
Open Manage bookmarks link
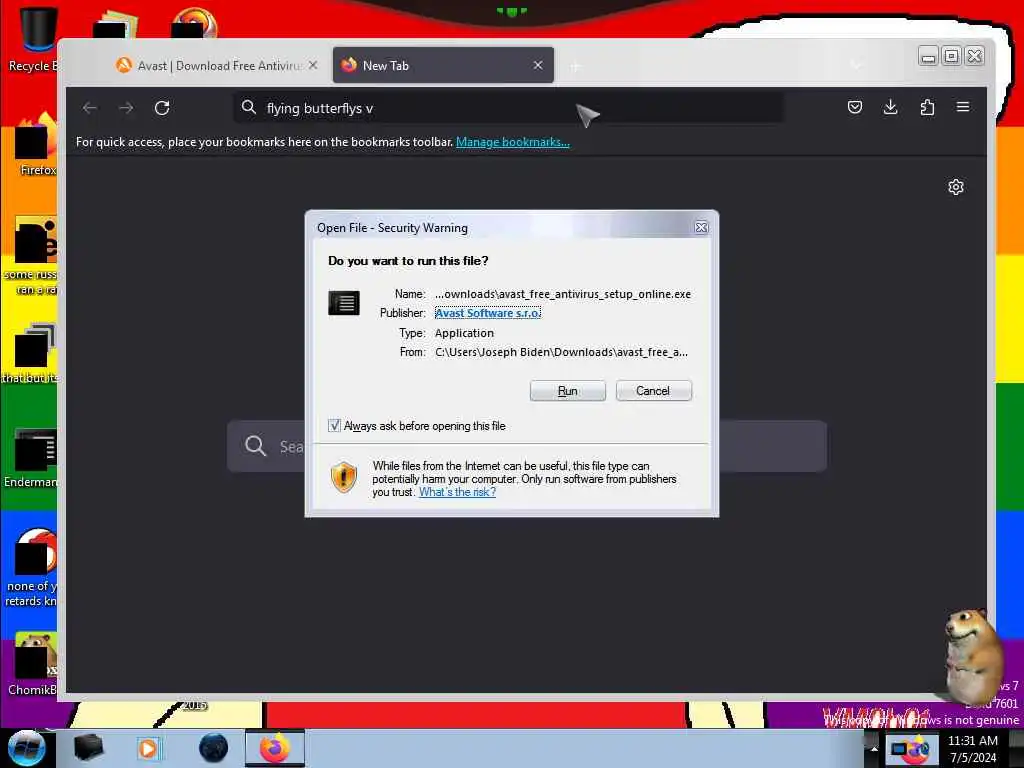tap(513, 142)
